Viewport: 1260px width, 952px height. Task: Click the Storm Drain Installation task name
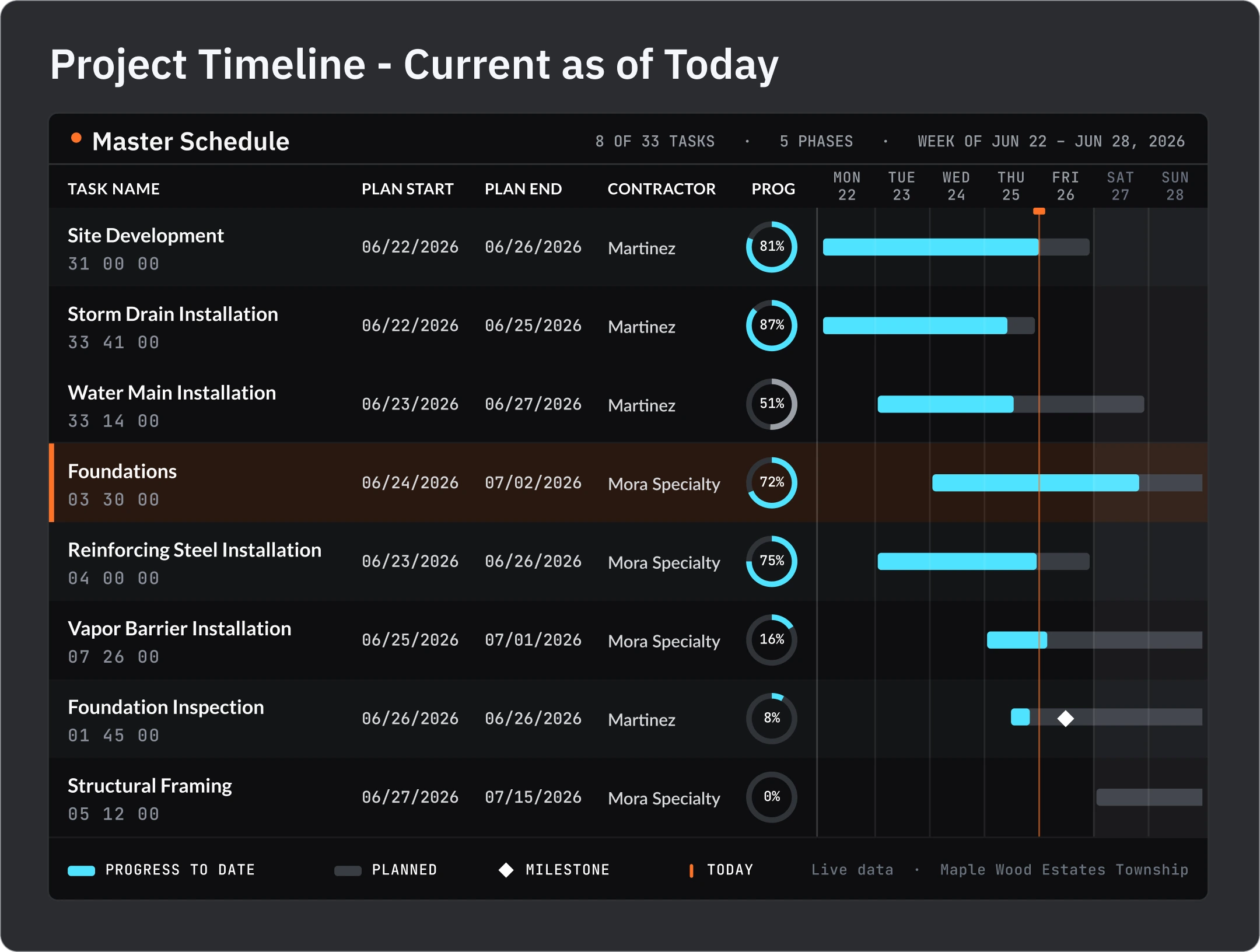coord(173,314)
